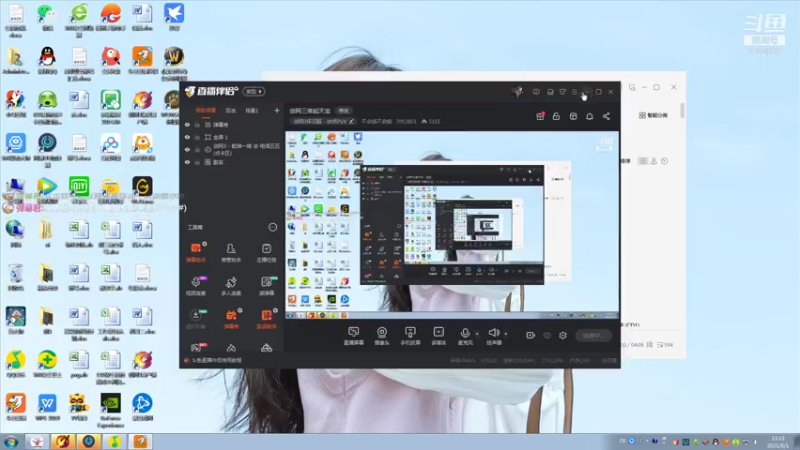Image resolution: width=800 pixels, height=450 pixels.
Task: Open the skin T-shirt icon in the title bar
Action: pyautogui.click(x=562, y=92)
